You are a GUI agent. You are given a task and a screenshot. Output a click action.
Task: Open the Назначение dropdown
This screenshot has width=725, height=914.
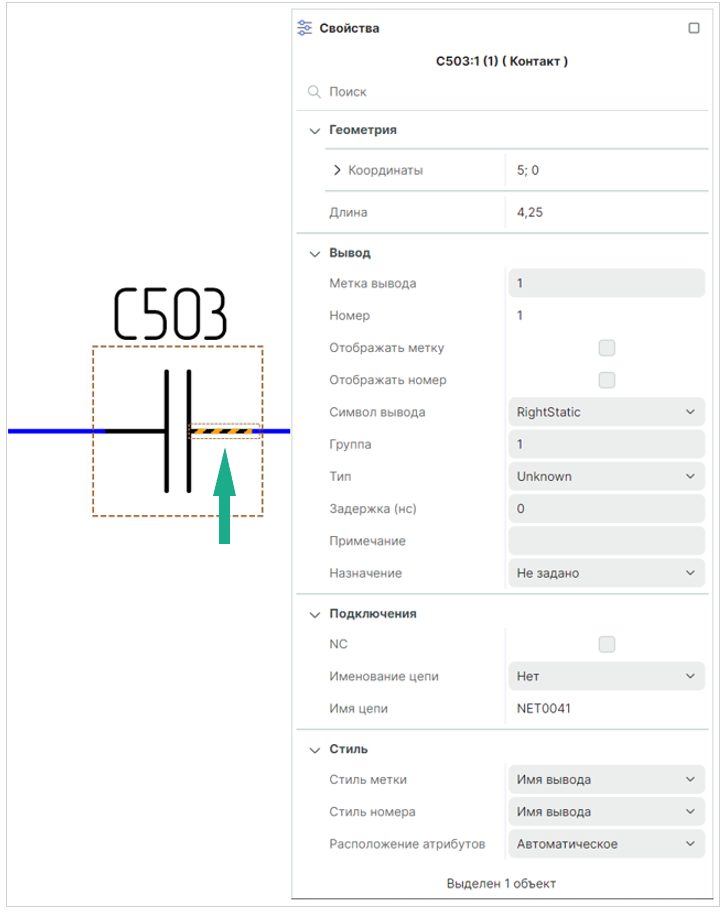[x=606, y=573]
